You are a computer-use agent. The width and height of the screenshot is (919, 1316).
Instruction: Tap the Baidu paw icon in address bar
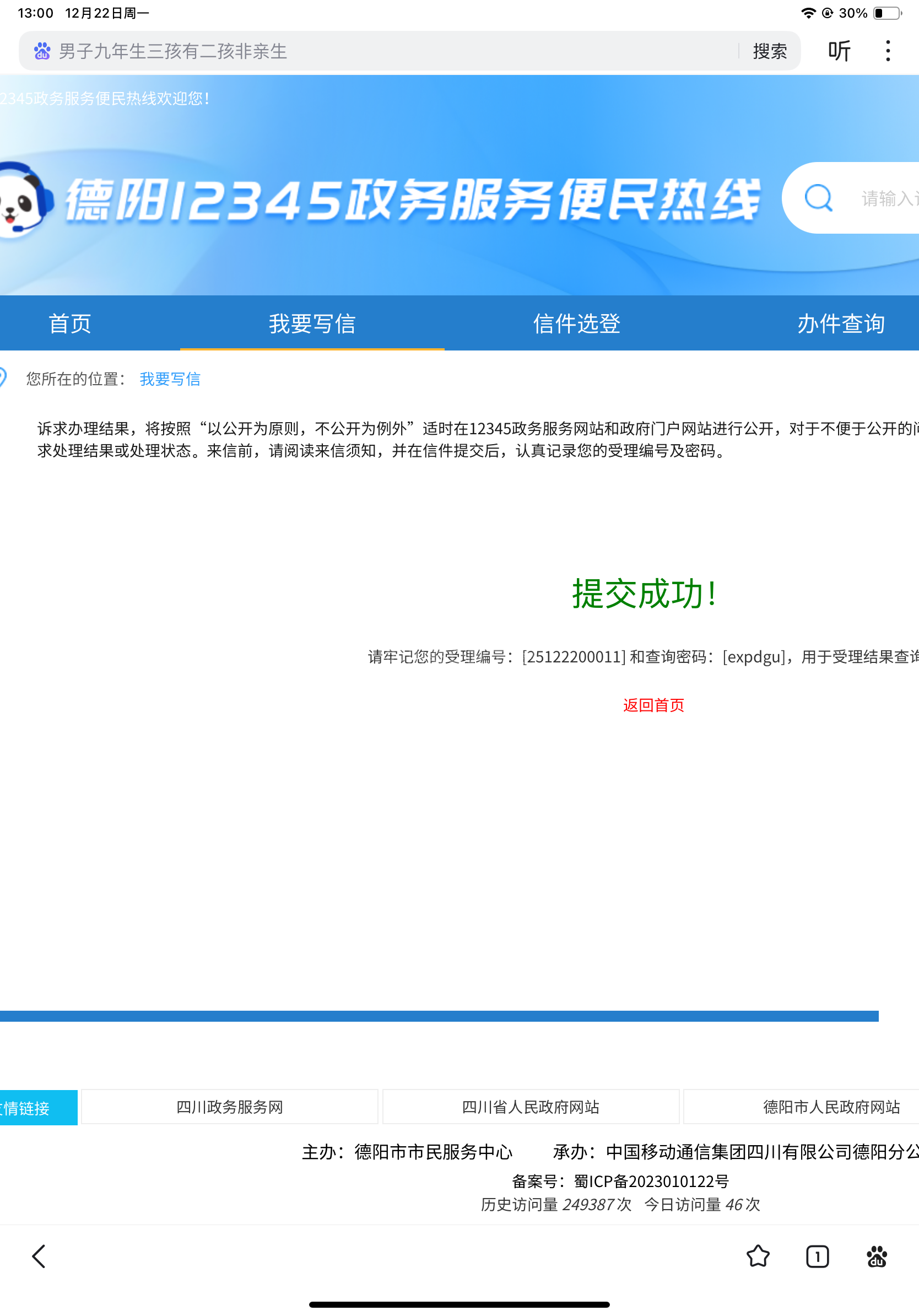point(42,51)
